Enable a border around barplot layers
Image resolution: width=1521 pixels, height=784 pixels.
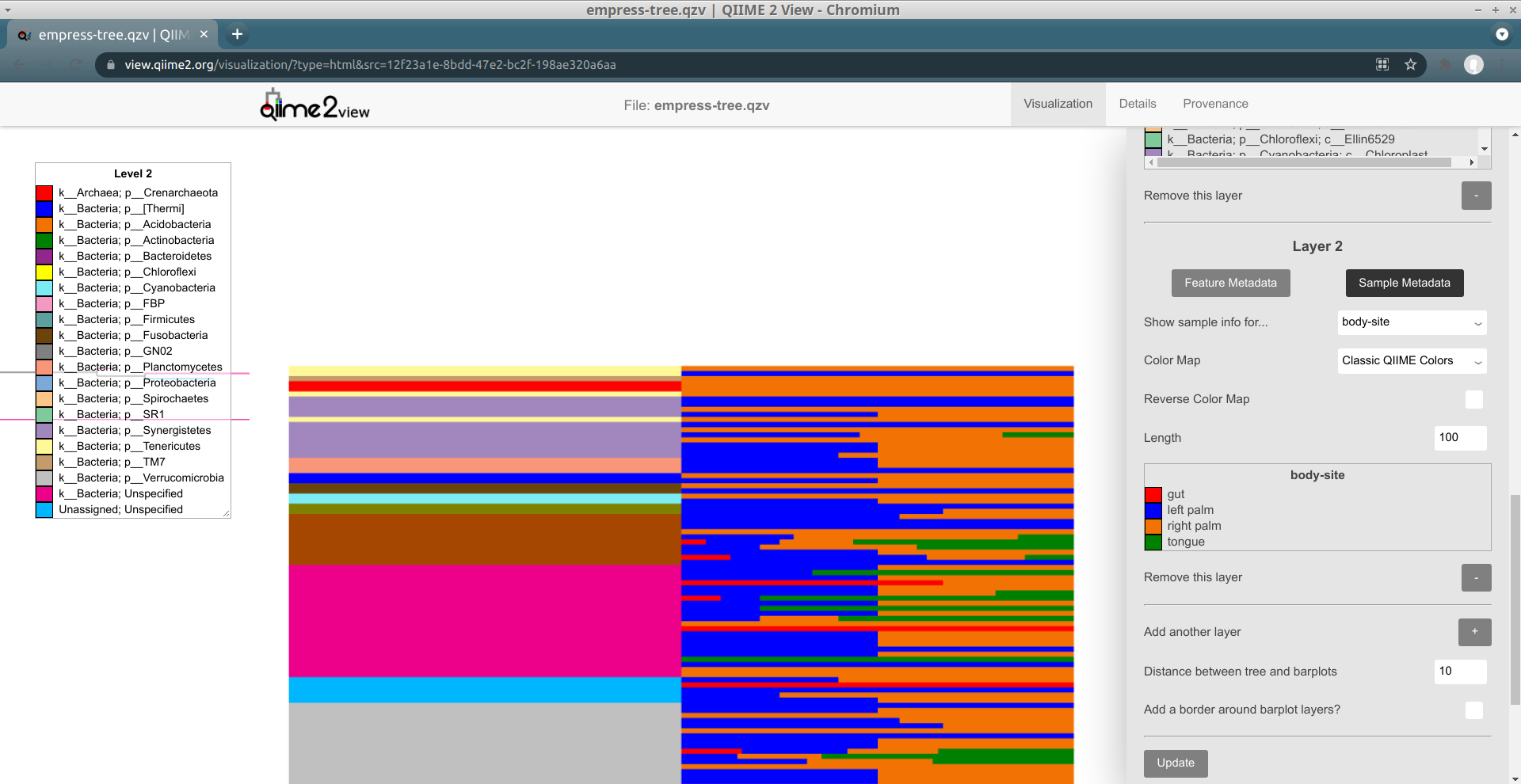point(1474,710)
